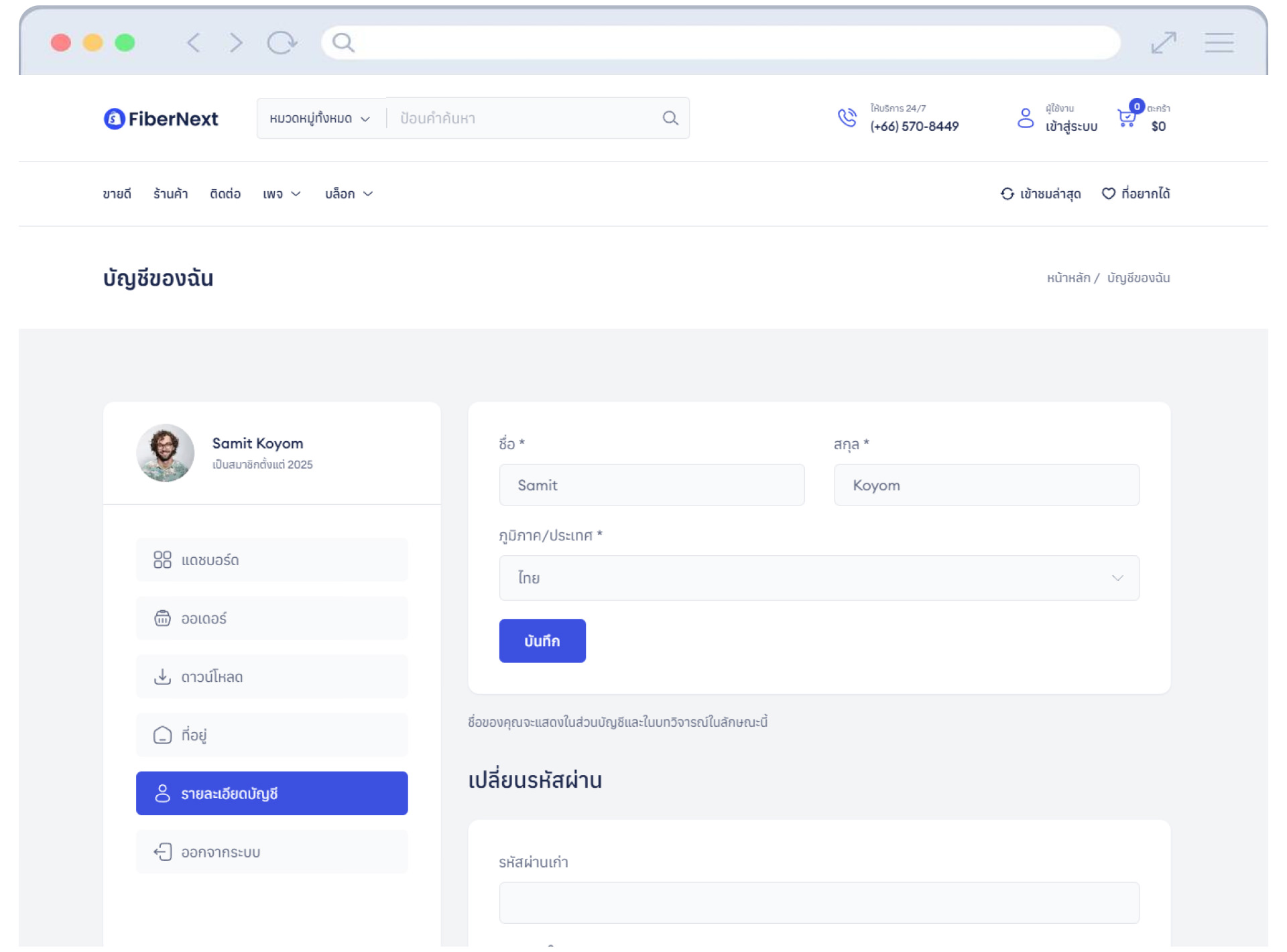Click the browser address bar magnifier icon
This screenshot has height=952, width=1287.
tap(343, 43)
